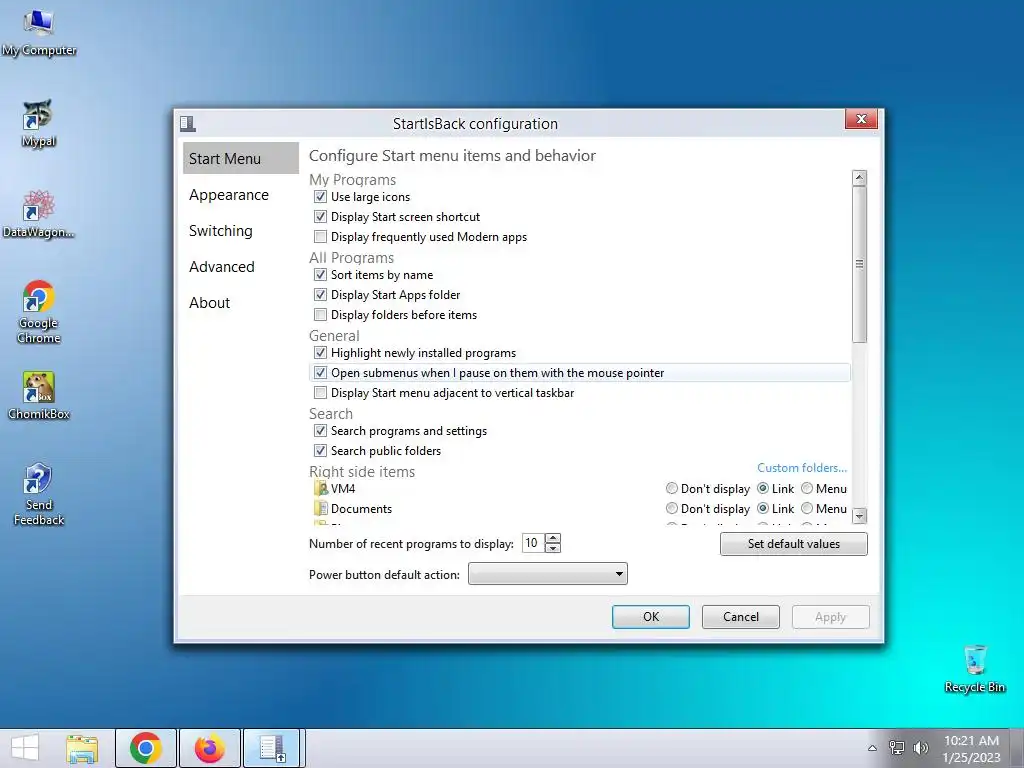Open File Explorer from the taskbar

pyautogui.click(x=82, y=748)
